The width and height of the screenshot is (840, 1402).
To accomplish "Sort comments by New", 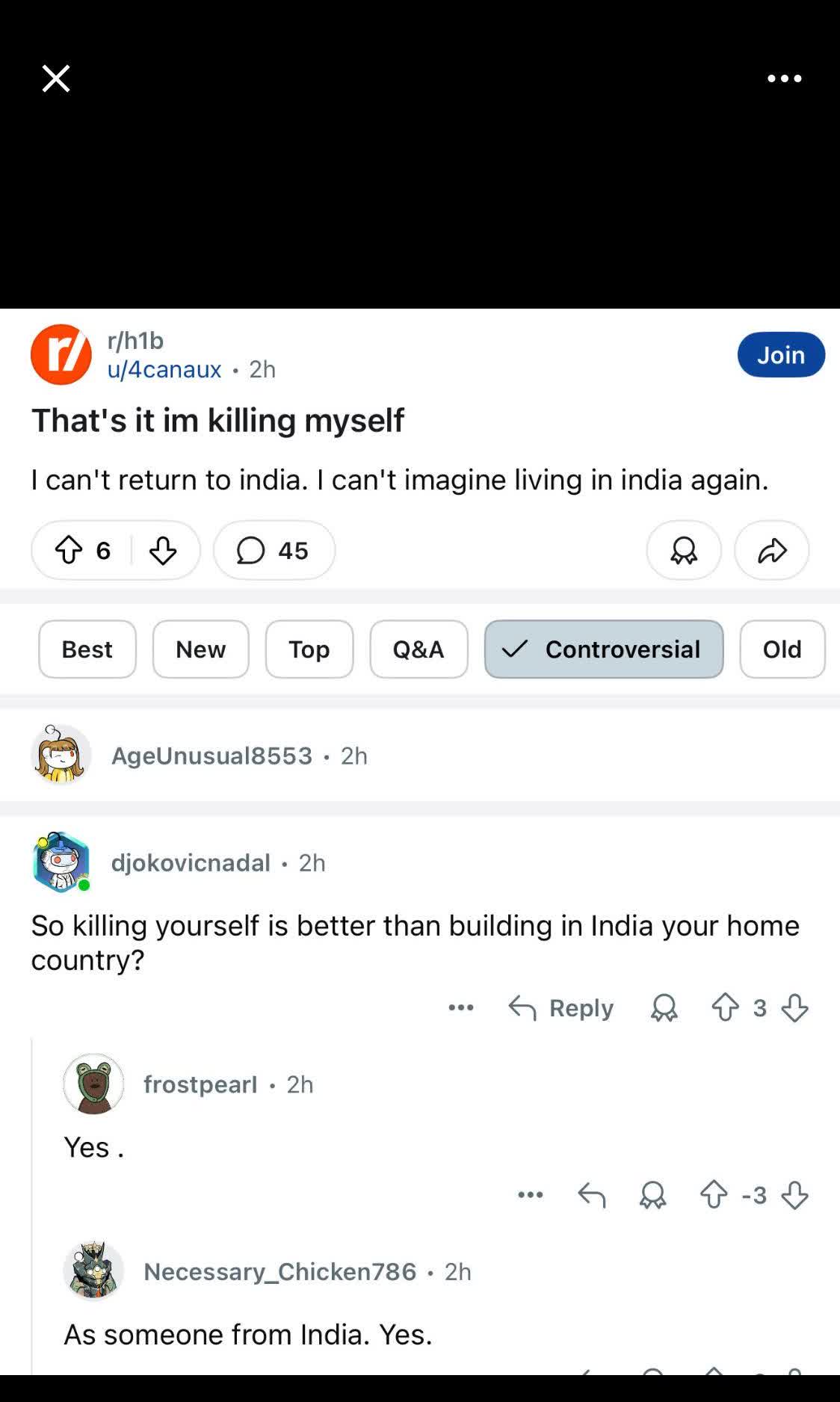I will 200,649.
